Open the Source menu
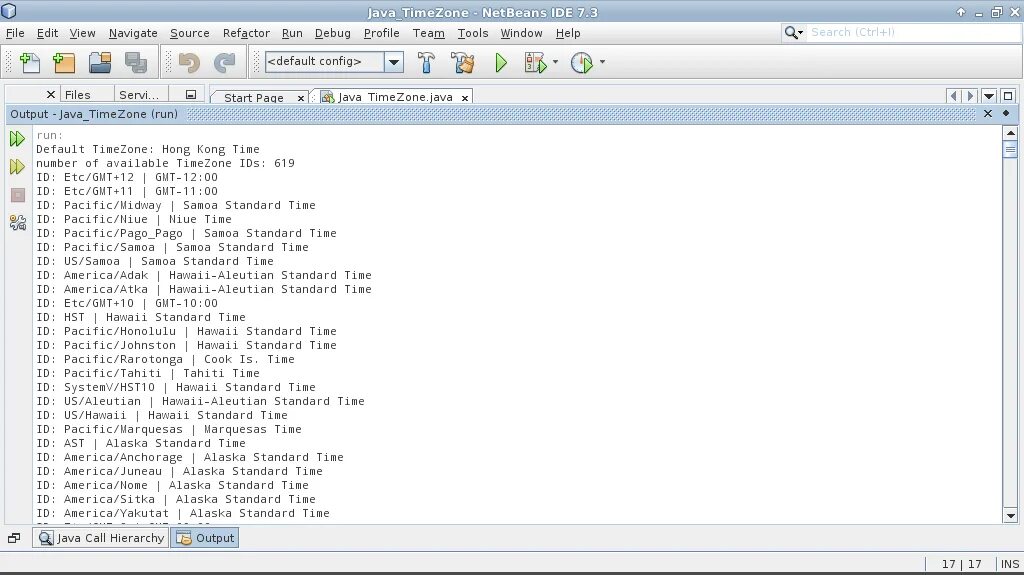 pos(190,33)
